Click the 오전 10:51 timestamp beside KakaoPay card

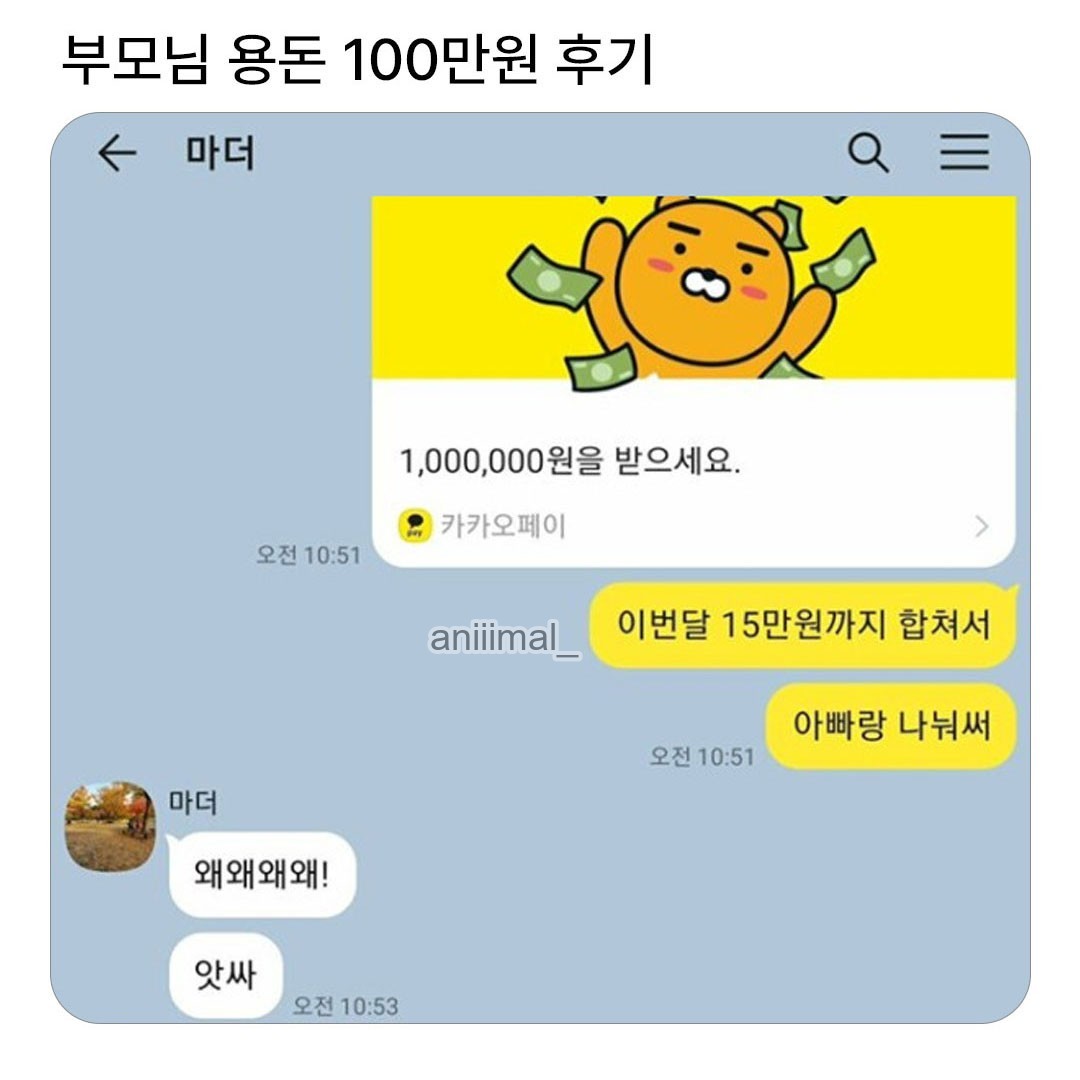coord(309,555)
